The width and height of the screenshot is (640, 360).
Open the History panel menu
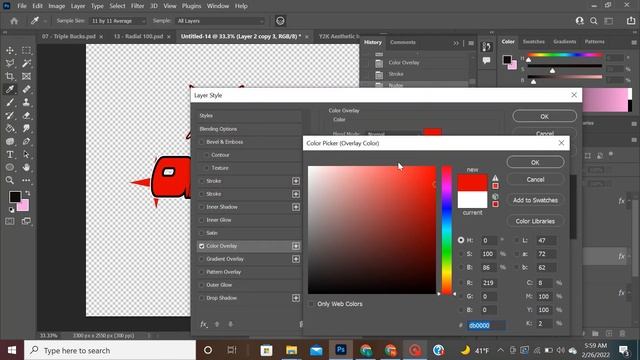tap(471, 43)
